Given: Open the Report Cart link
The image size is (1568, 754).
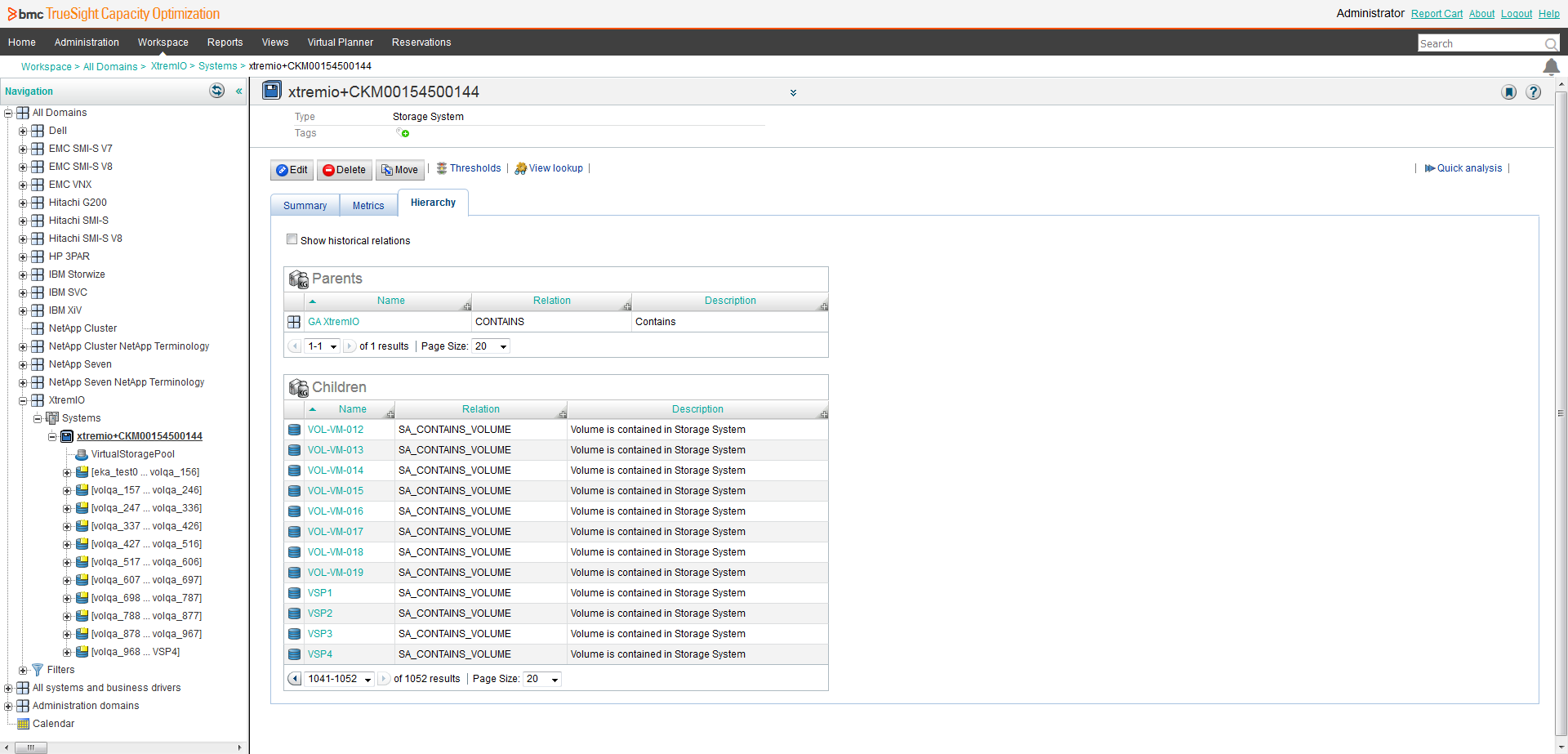Looking at the screenshot, I should [1437, 14].
